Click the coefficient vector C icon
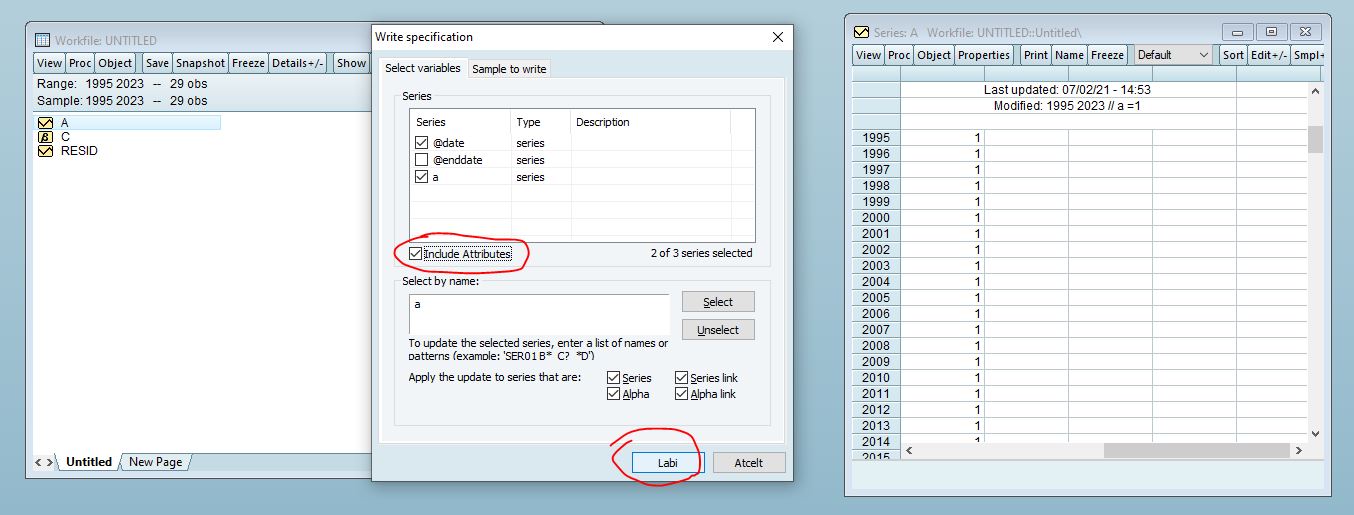This screenshot has width=1354, height=515. click(45, 137)
